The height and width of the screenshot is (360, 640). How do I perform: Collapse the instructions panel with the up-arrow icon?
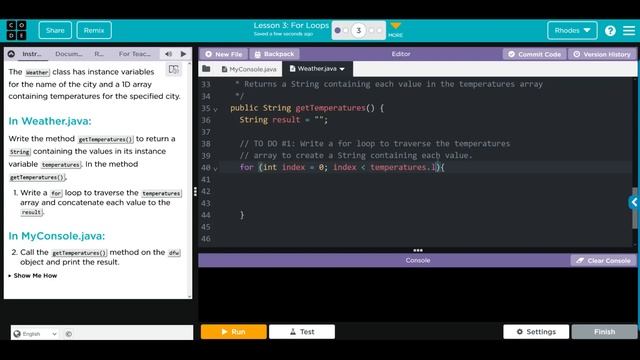click(x=11, y=54)
